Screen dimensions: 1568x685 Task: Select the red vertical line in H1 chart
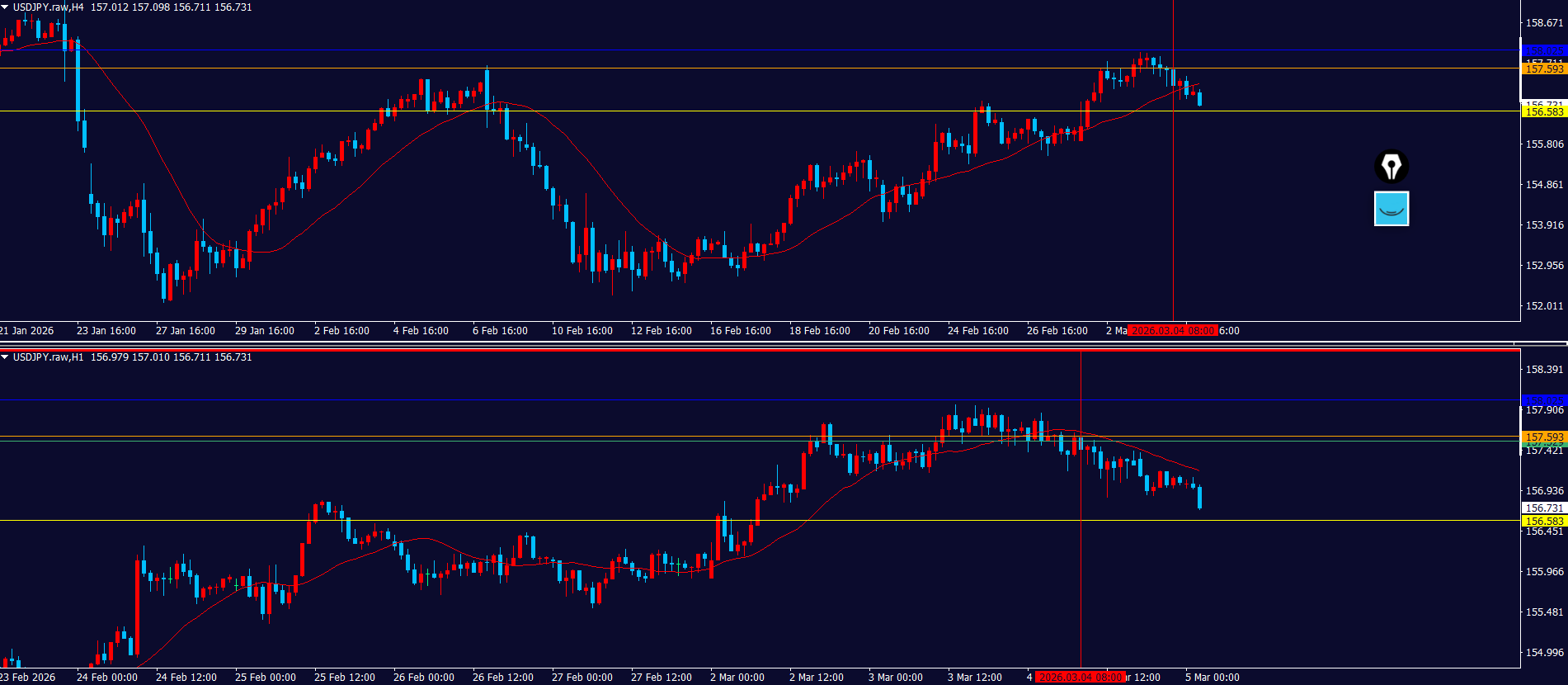click(1081, 578)
